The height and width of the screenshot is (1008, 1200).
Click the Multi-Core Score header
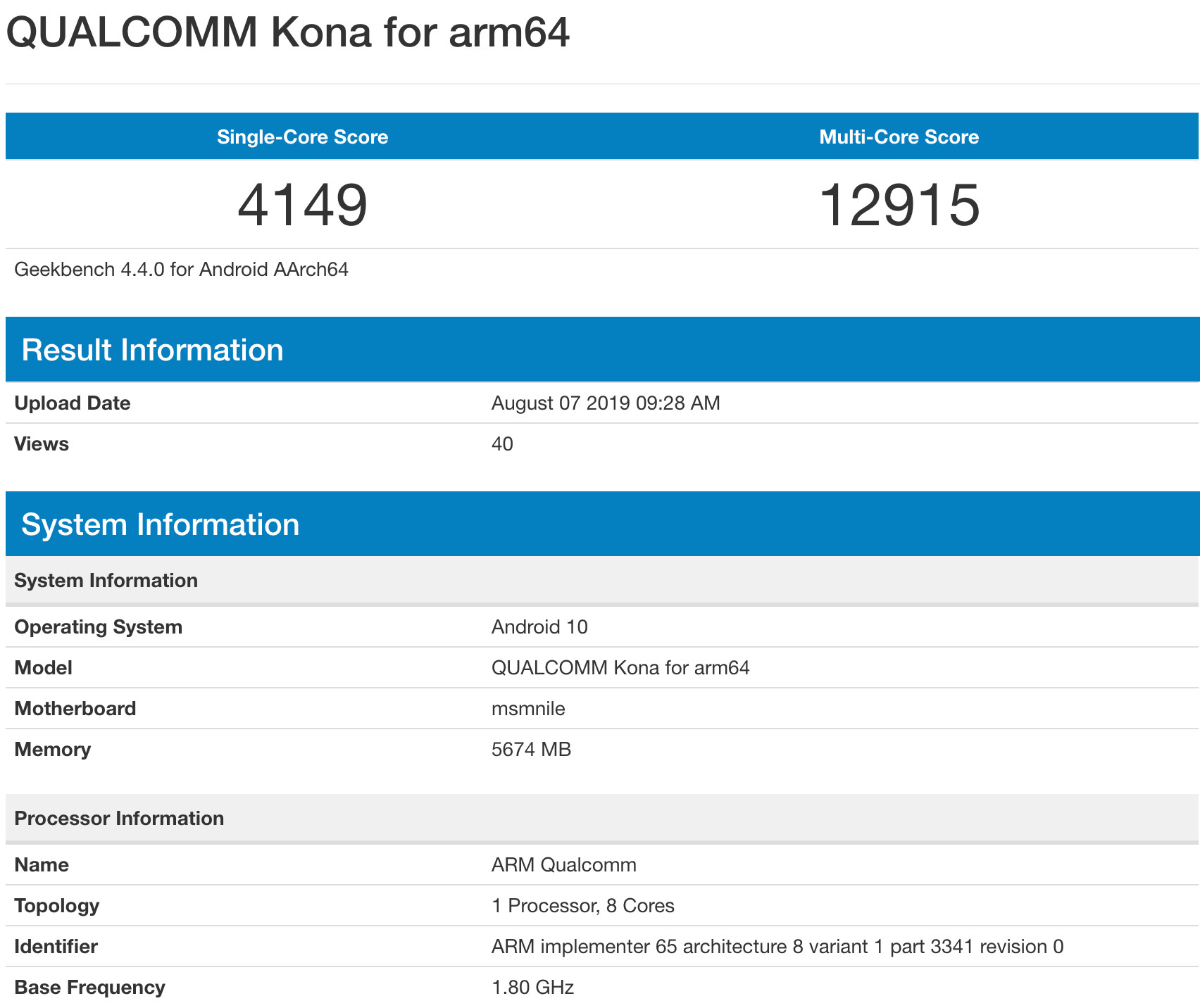pos(899,137)
